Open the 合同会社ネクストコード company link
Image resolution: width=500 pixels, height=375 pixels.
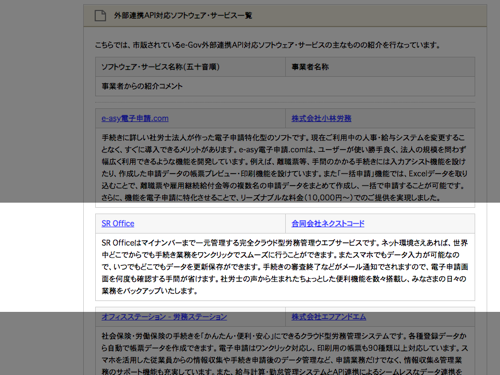pos(328,223)
